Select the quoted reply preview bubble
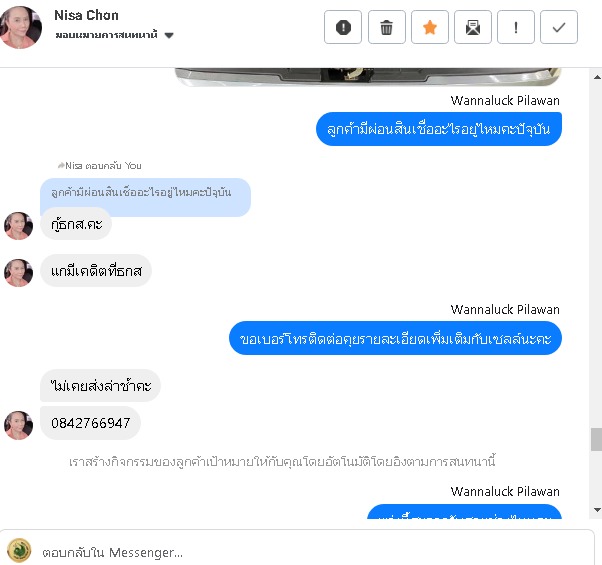Screen dimensions: 602x565 pos(145,193)
